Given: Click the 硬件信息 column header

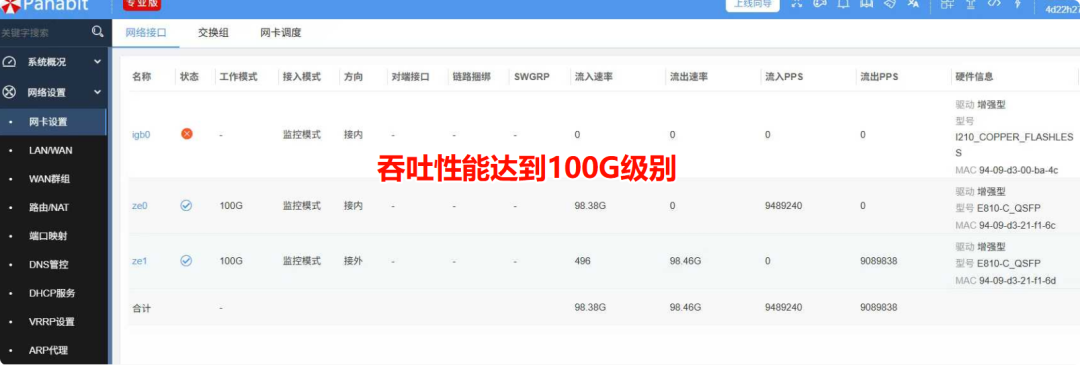Looking at the screenshot, I should click(x=974, y=77).
